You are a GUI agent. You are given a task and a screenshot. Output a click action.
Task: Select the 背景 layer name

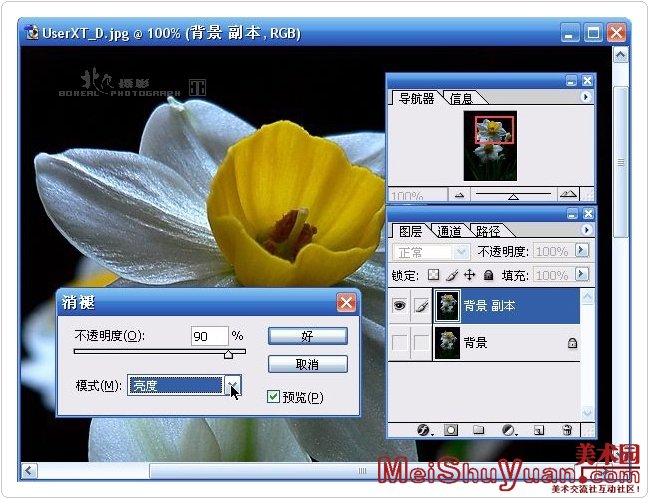475,343
